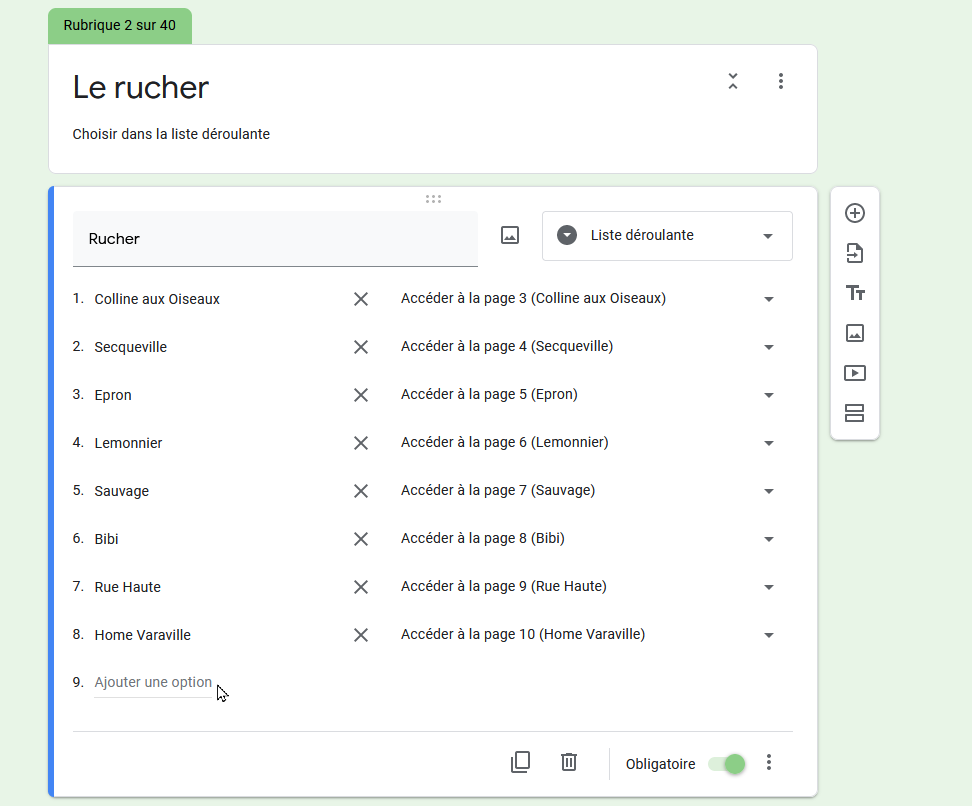Remove the Colline aux Oiseaux option
This screenshot has width=972, height=806.
(x=361, y=299)
